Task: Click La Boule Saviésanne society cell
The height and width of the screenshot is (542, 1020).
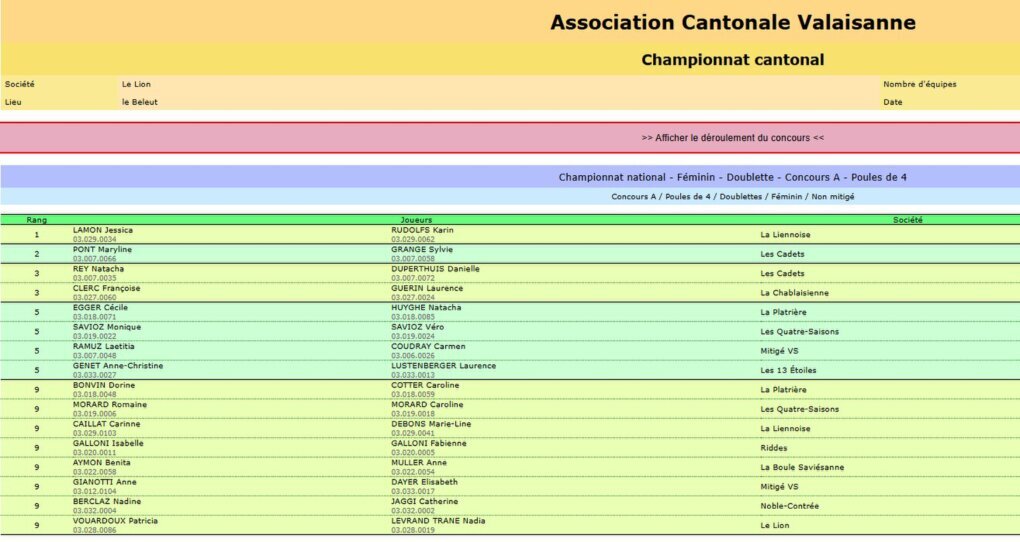Action: point(802,467)
